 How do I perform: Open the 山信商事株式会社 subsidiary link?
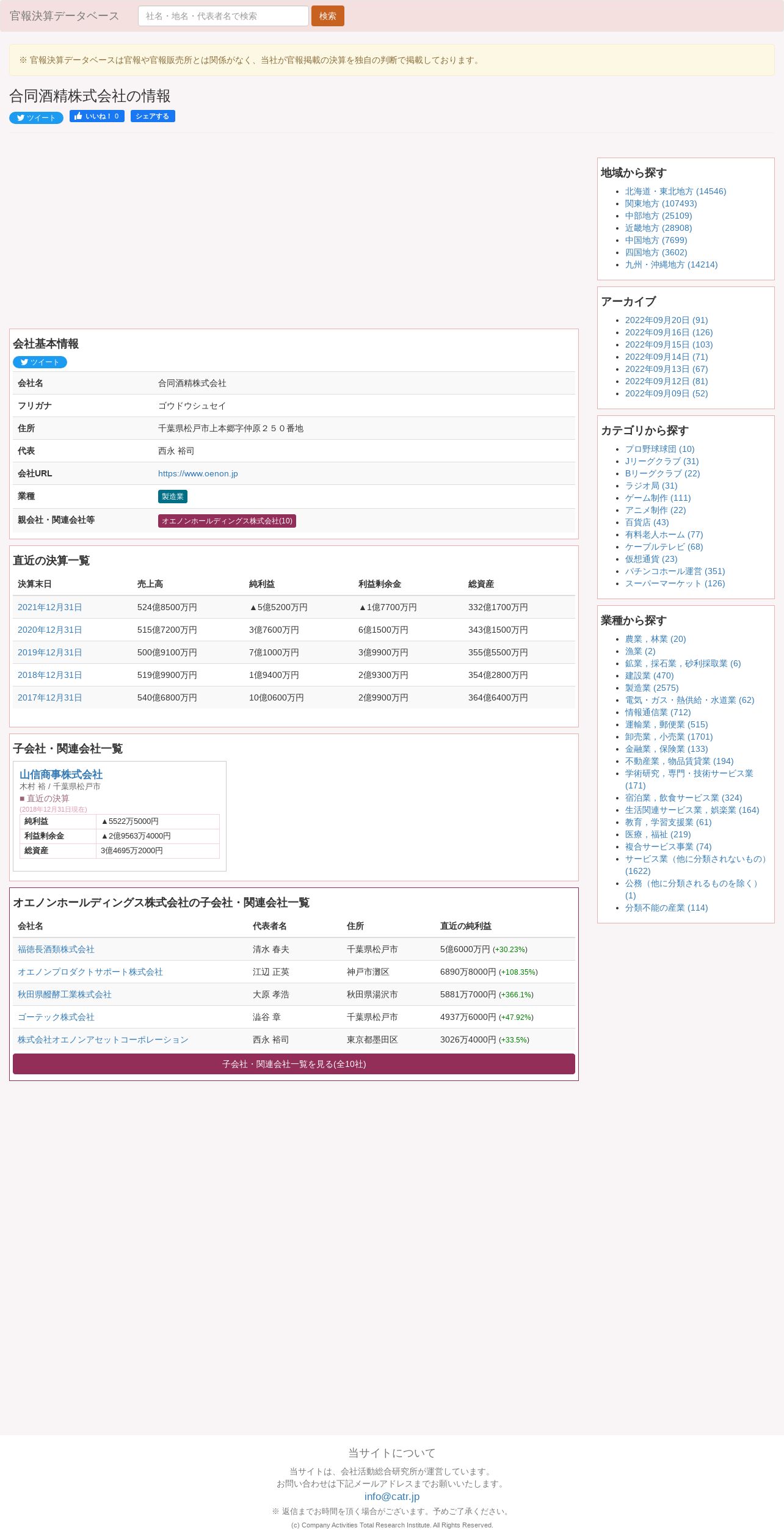61,774
